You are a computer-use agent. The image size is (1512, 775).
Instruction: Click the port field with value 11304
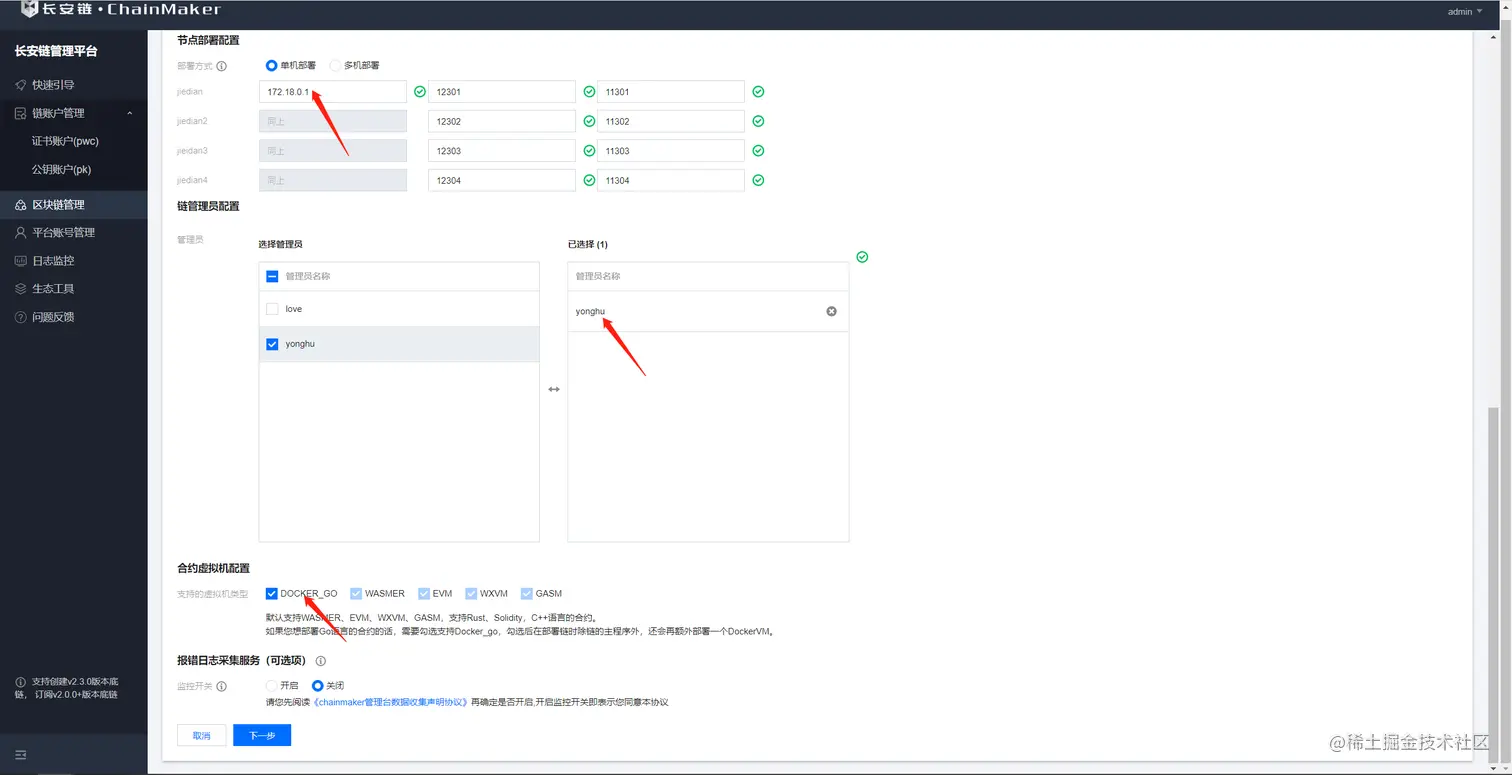[x=671, y=180]
